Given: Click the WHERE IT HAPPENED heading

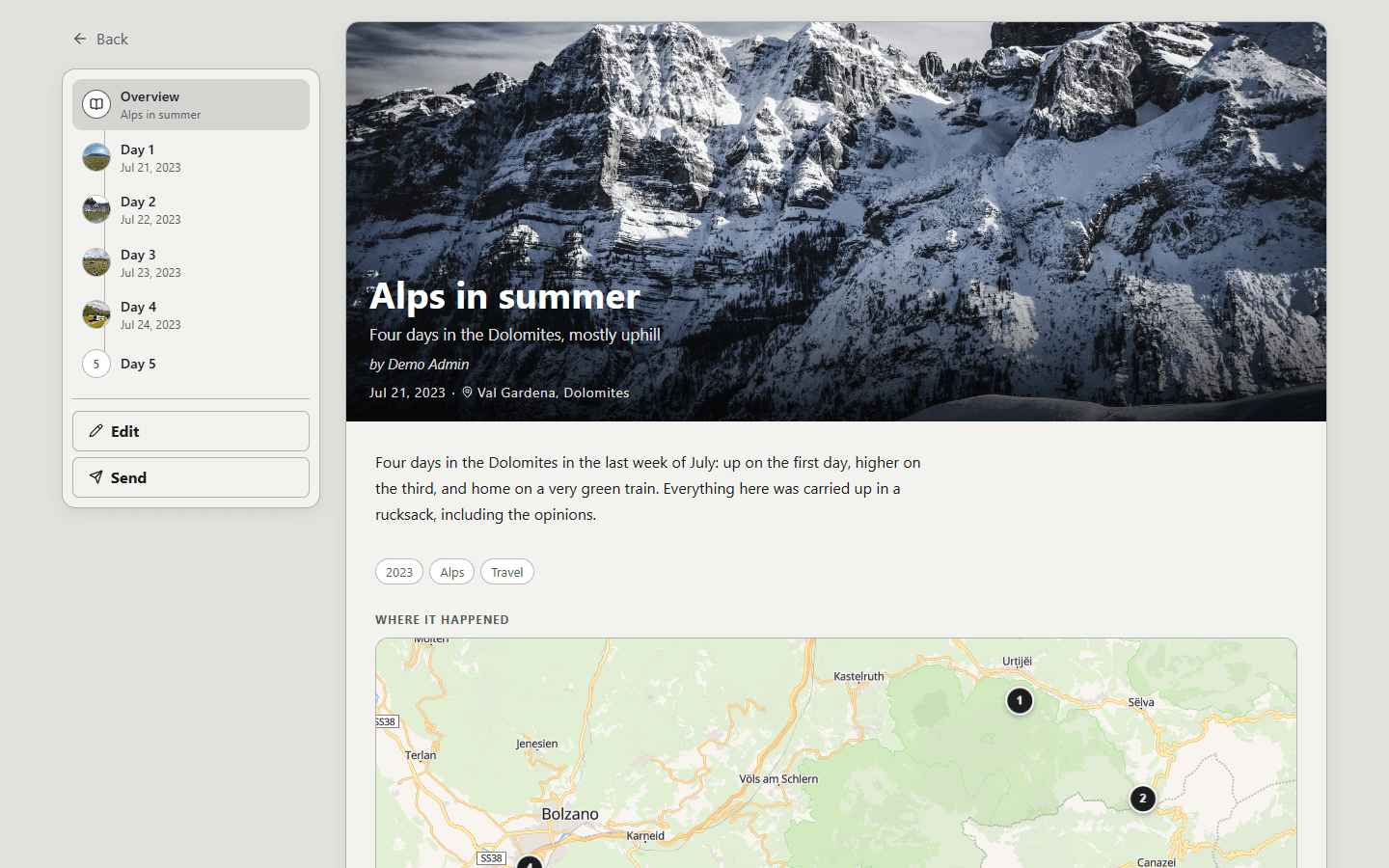Looking at the screenshot, I should click(442, 619).
